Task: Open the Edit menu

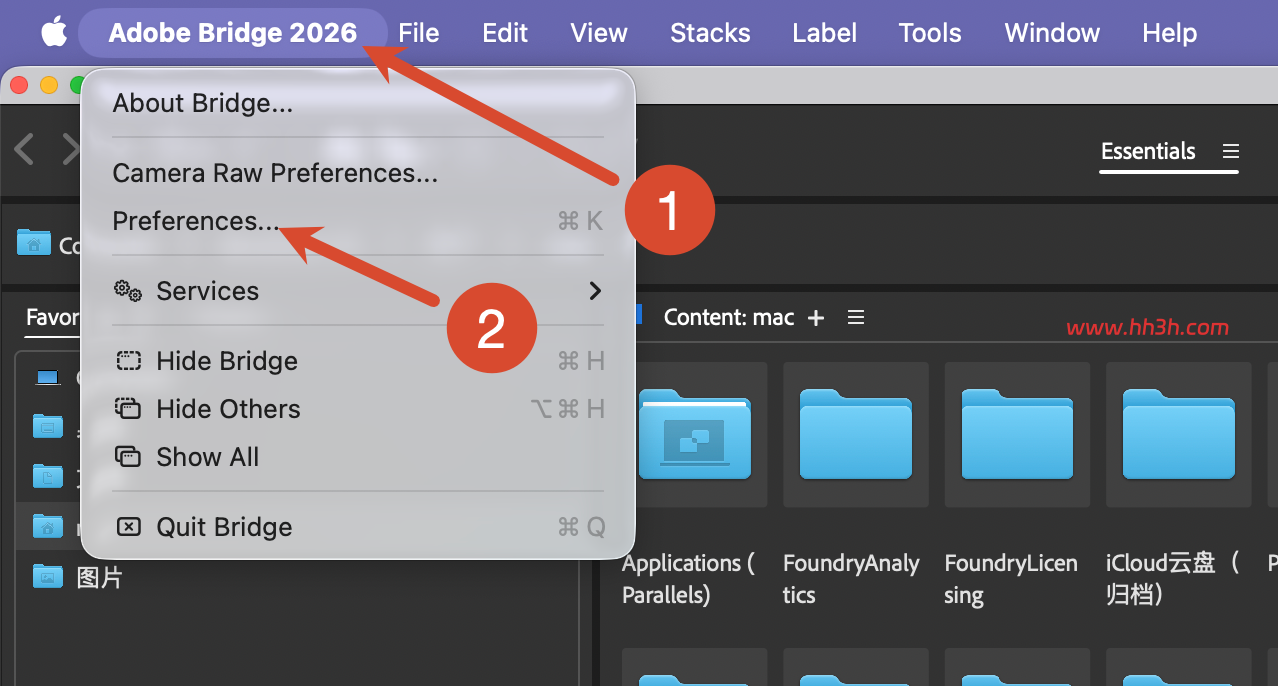Action: [x=505, y=32]
